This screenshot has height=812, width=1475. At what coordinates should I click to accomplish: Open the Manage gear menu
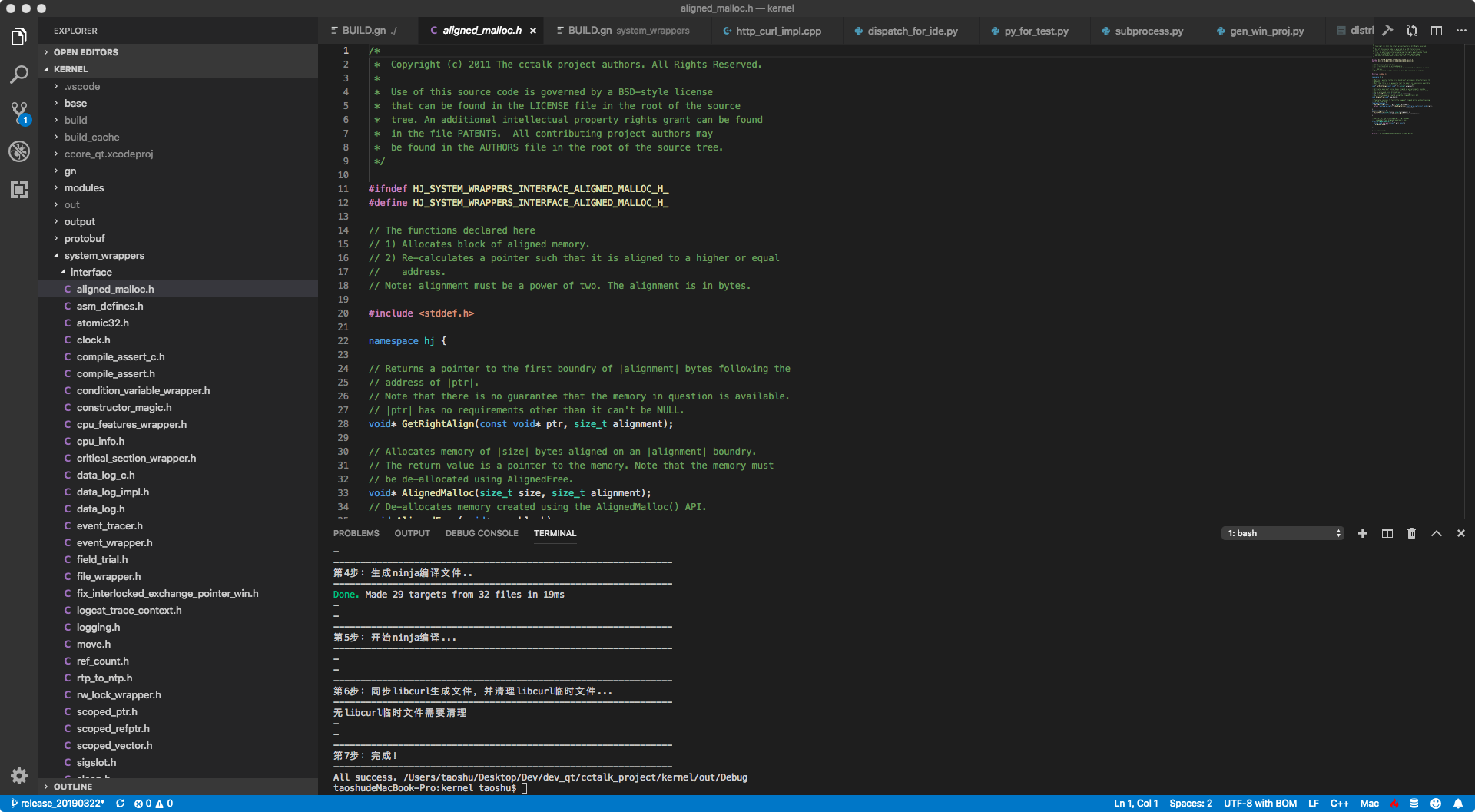click(x=19, y=776)
